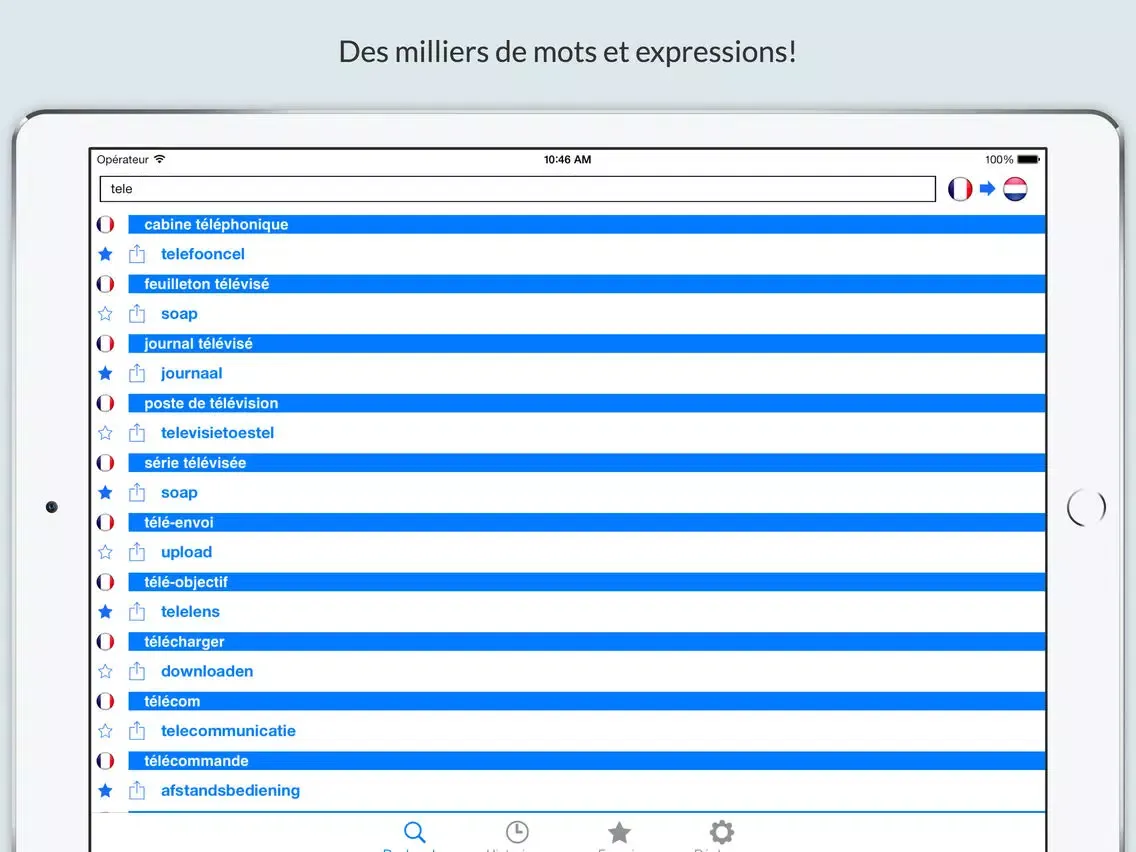This screenshot has width=1136, height=852.
Task: Unfavorite telefooncel via its star
Action: pyautogui.click(x=105, y=254)
